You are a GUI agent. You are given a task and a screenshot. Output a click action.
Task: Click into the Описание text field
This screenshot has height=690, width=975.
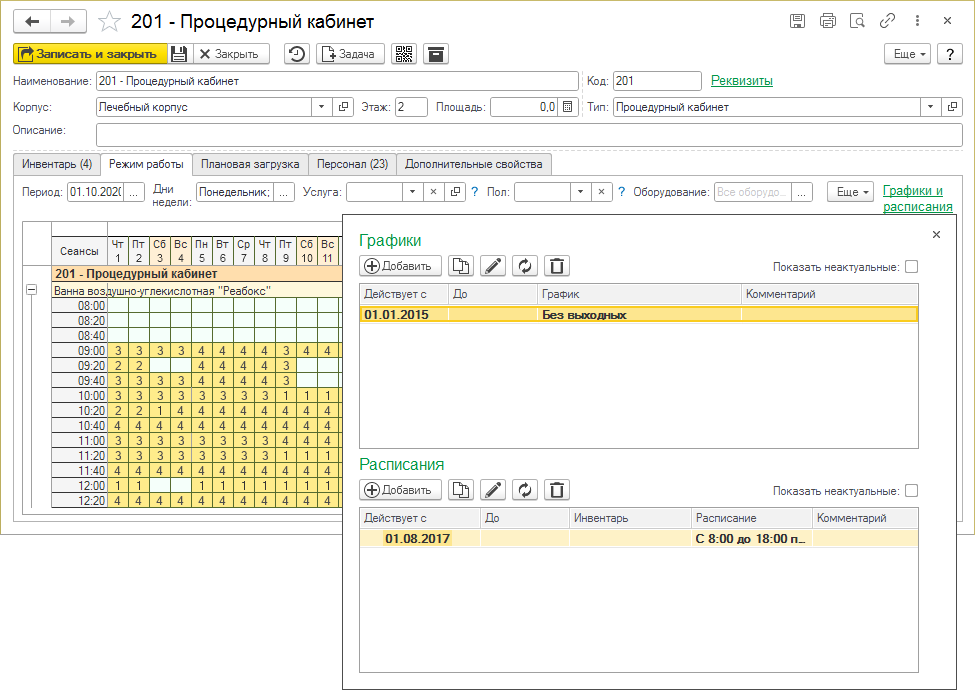coord(520,134)
